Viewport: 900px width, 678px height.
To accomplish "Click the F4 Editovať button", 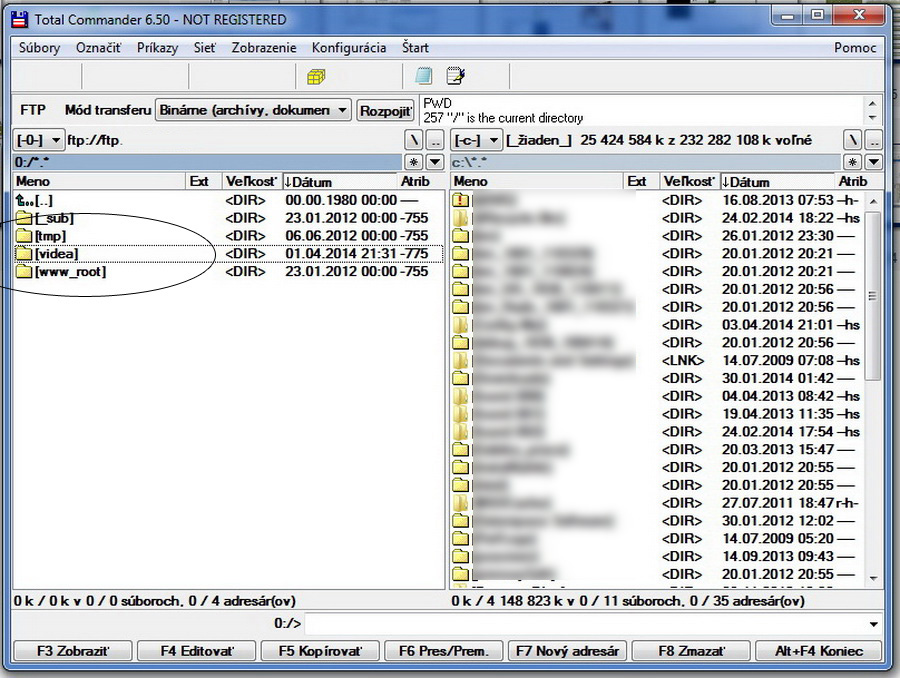I will (197, 651).
